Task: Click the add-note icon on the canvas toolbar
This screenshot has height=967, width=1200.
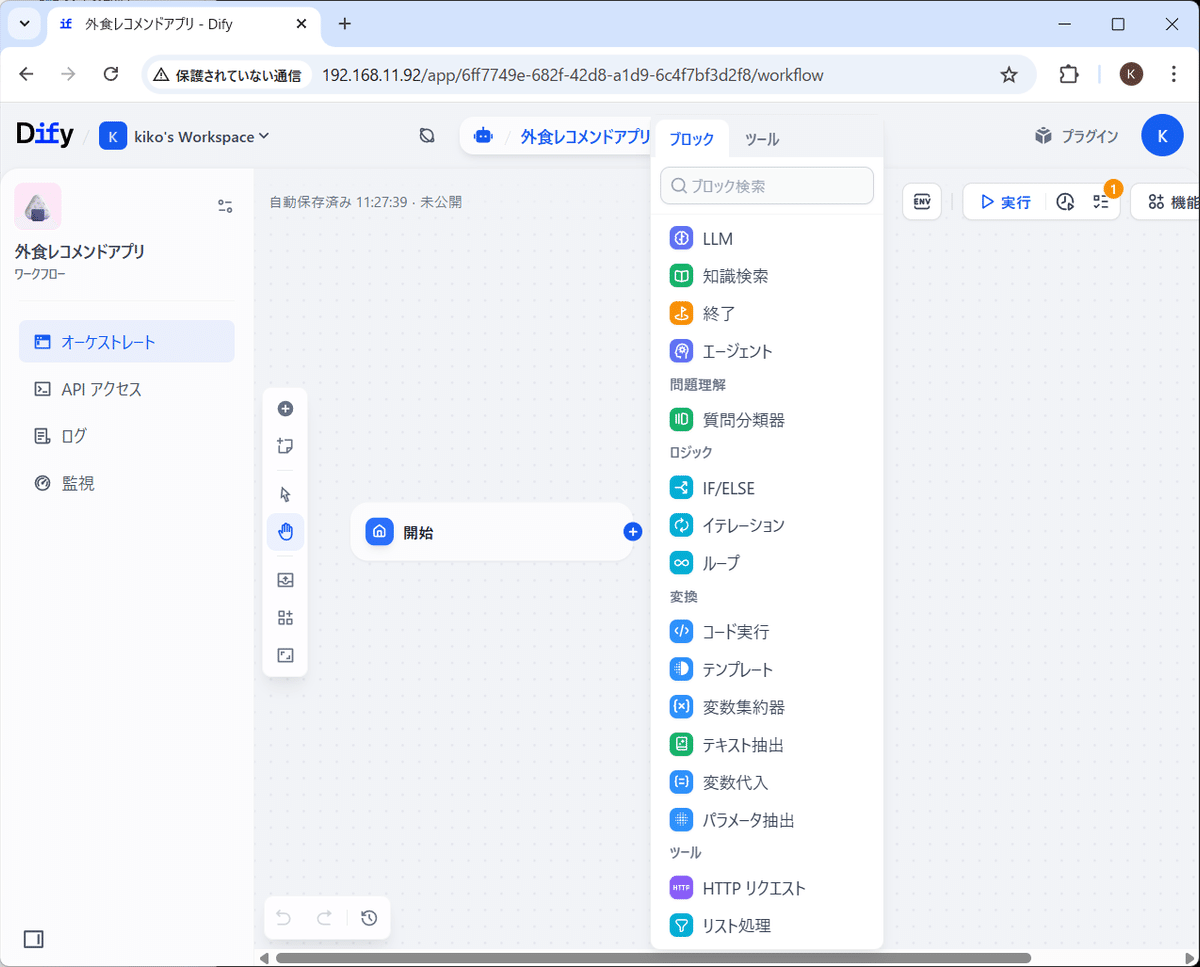Action: point(285,445)
